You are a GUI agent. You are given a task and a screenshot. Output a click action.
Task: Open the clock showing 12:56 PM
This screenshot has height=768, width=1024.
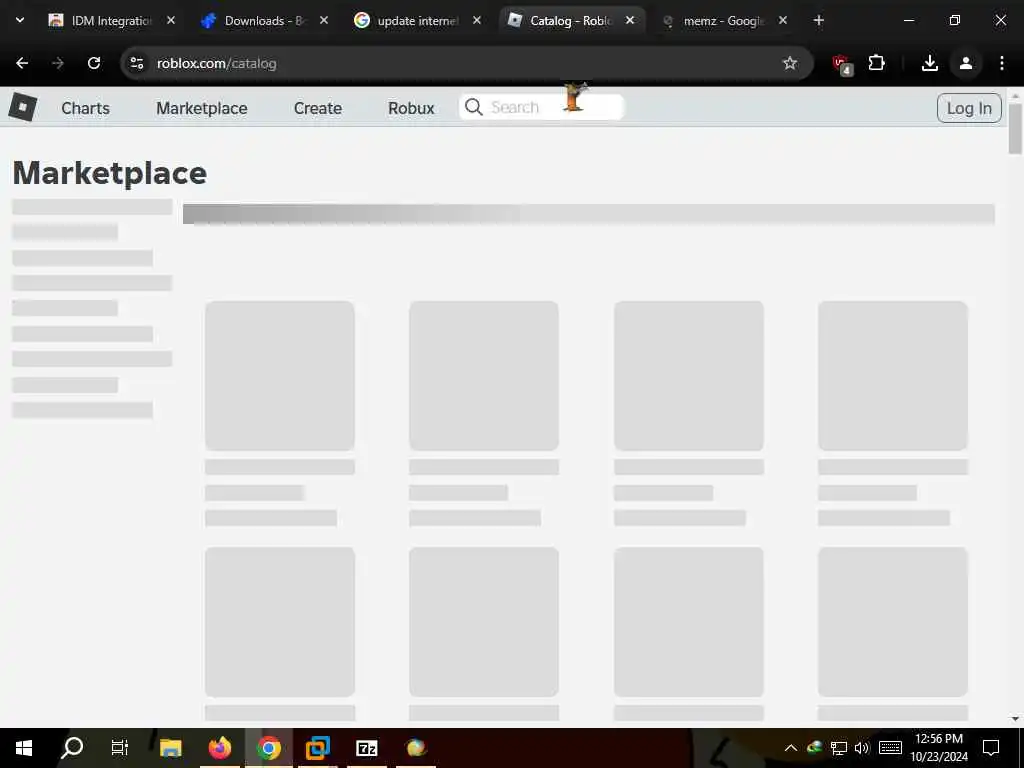[x=939, y=748]
